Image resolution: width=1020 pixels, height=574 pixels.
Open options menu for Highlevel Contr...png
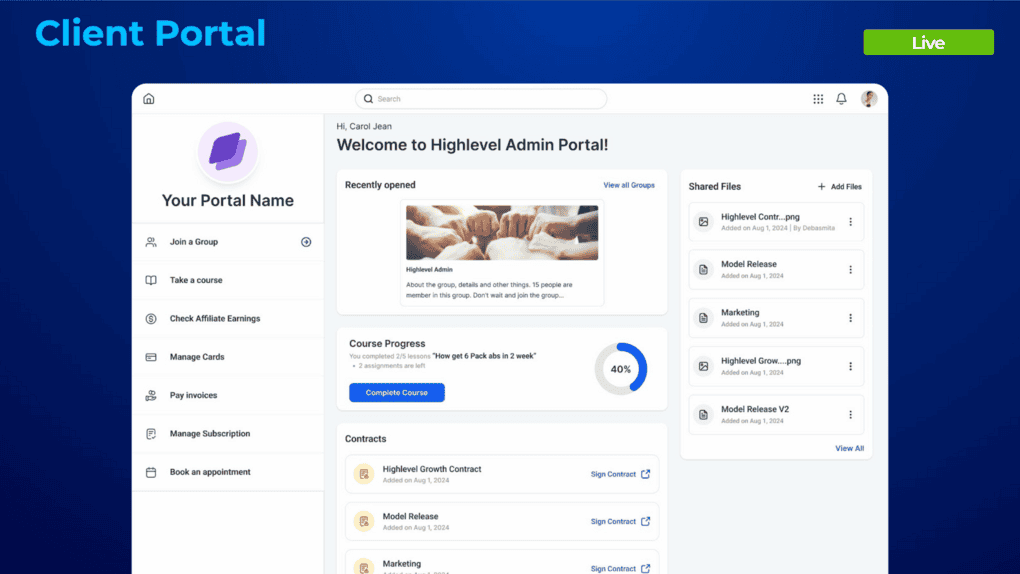850,222
